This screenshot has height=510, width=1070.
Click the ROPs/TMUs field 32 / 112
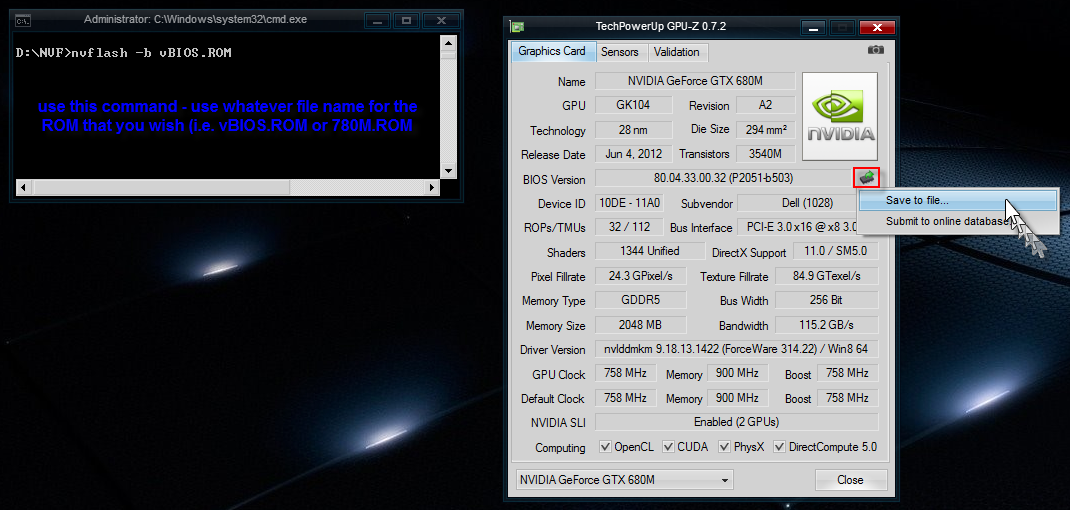tap(628, 227)
